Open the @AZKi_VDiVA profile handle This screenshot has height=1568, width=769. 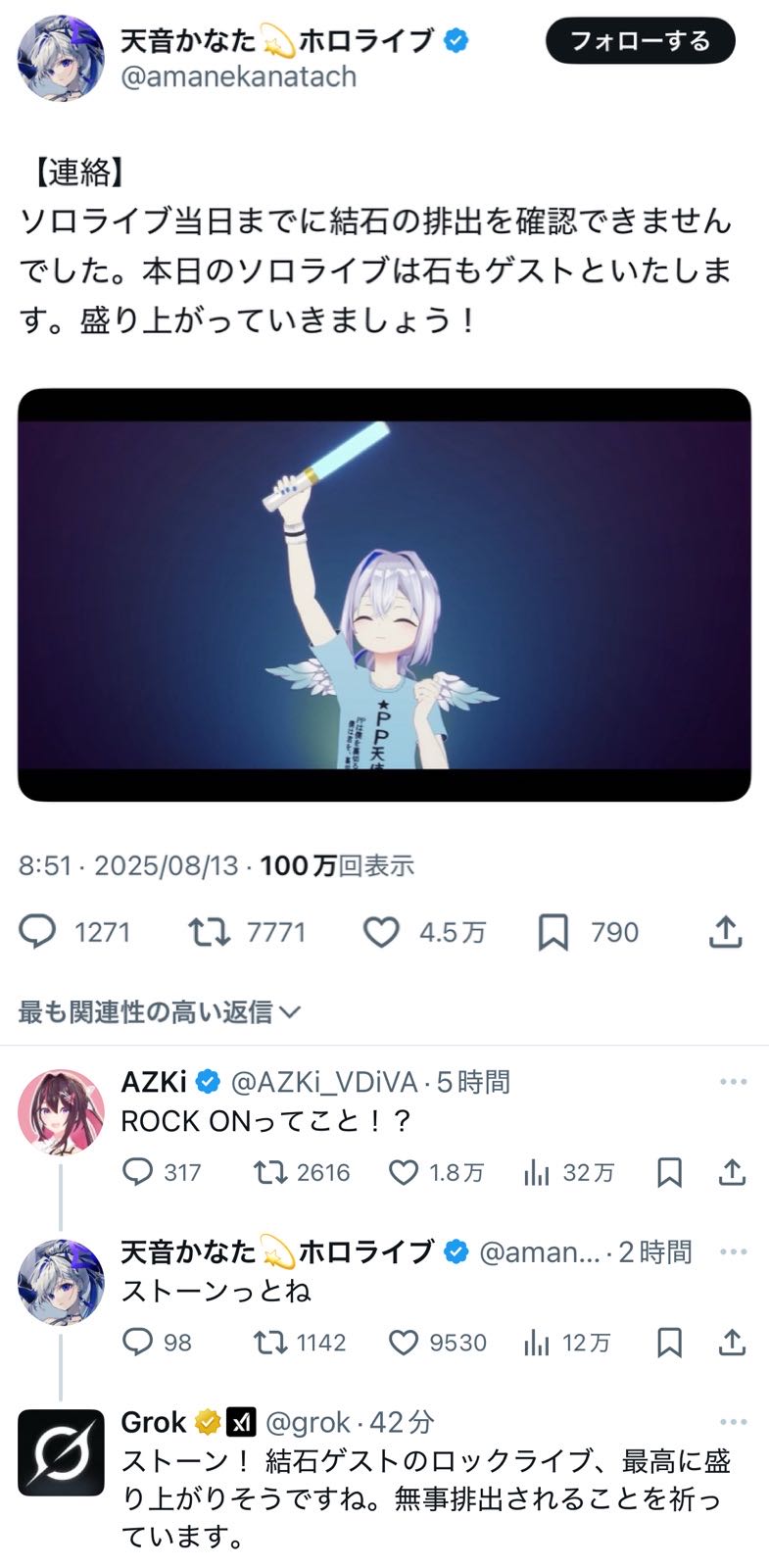pos(324,1082)
